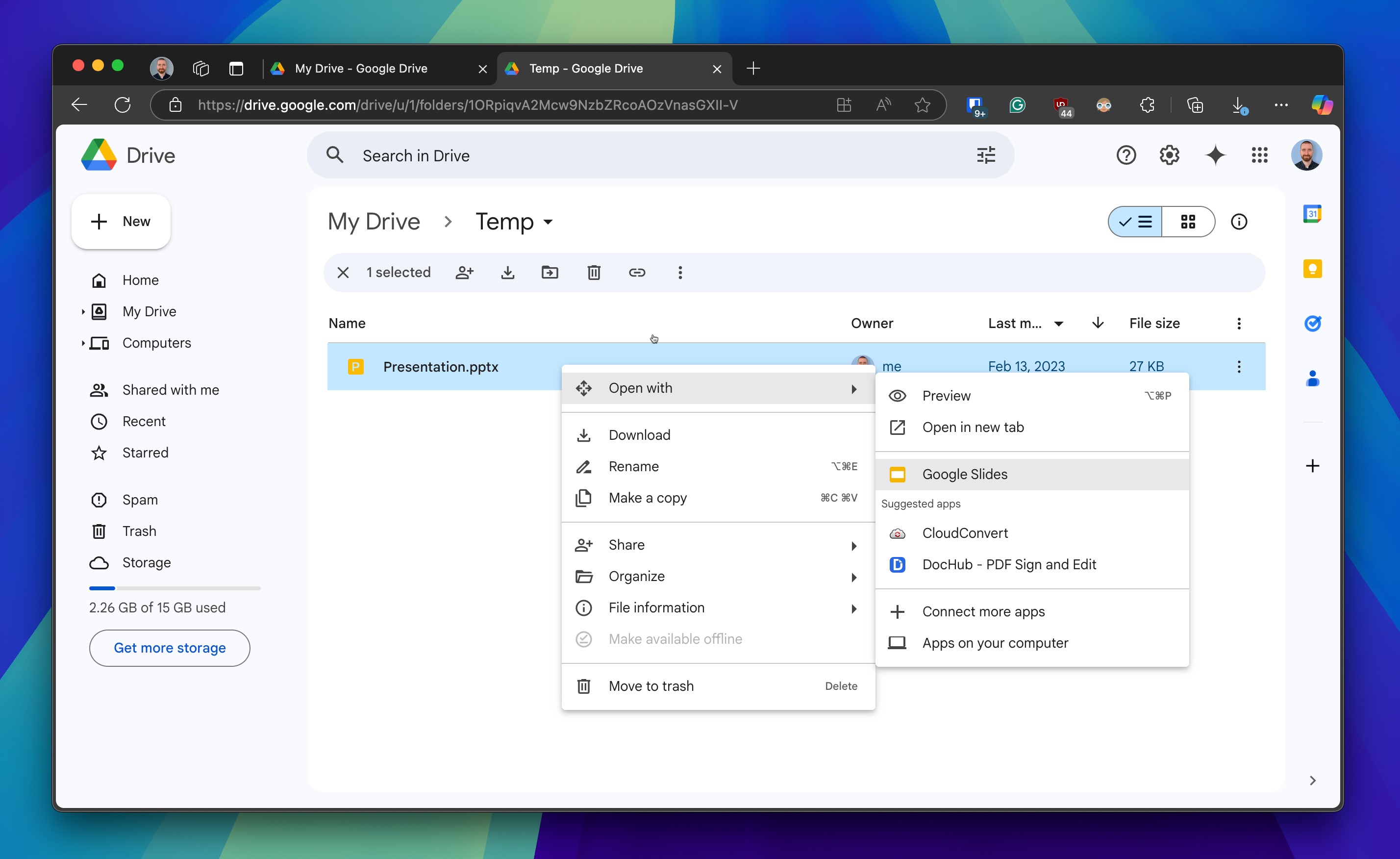Click the Share people icon in toolbar
Viewport: 1400px width, 859px height.
click(x=464, y=272)
